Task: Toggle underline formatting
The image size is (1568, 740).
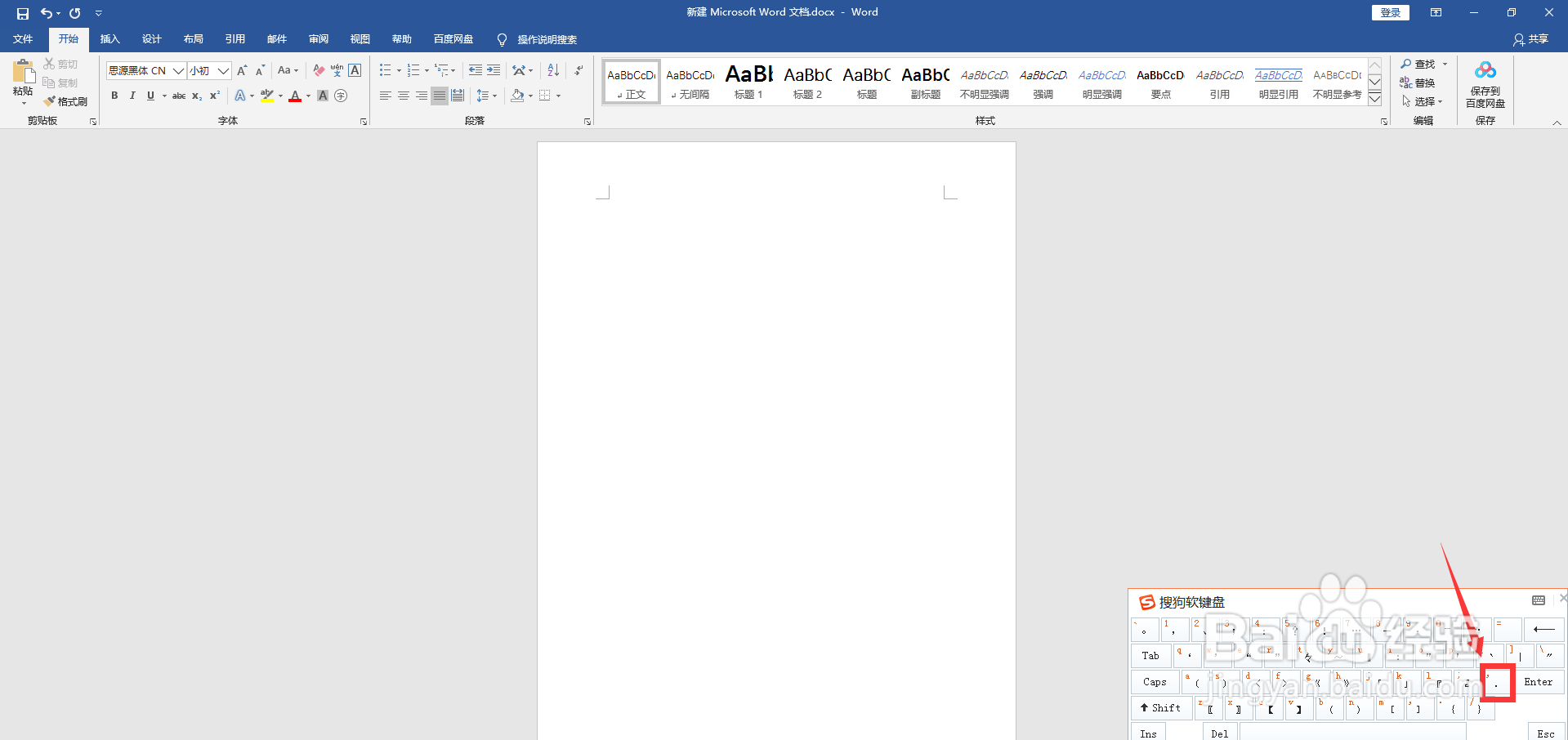Action: pos(150,96)
